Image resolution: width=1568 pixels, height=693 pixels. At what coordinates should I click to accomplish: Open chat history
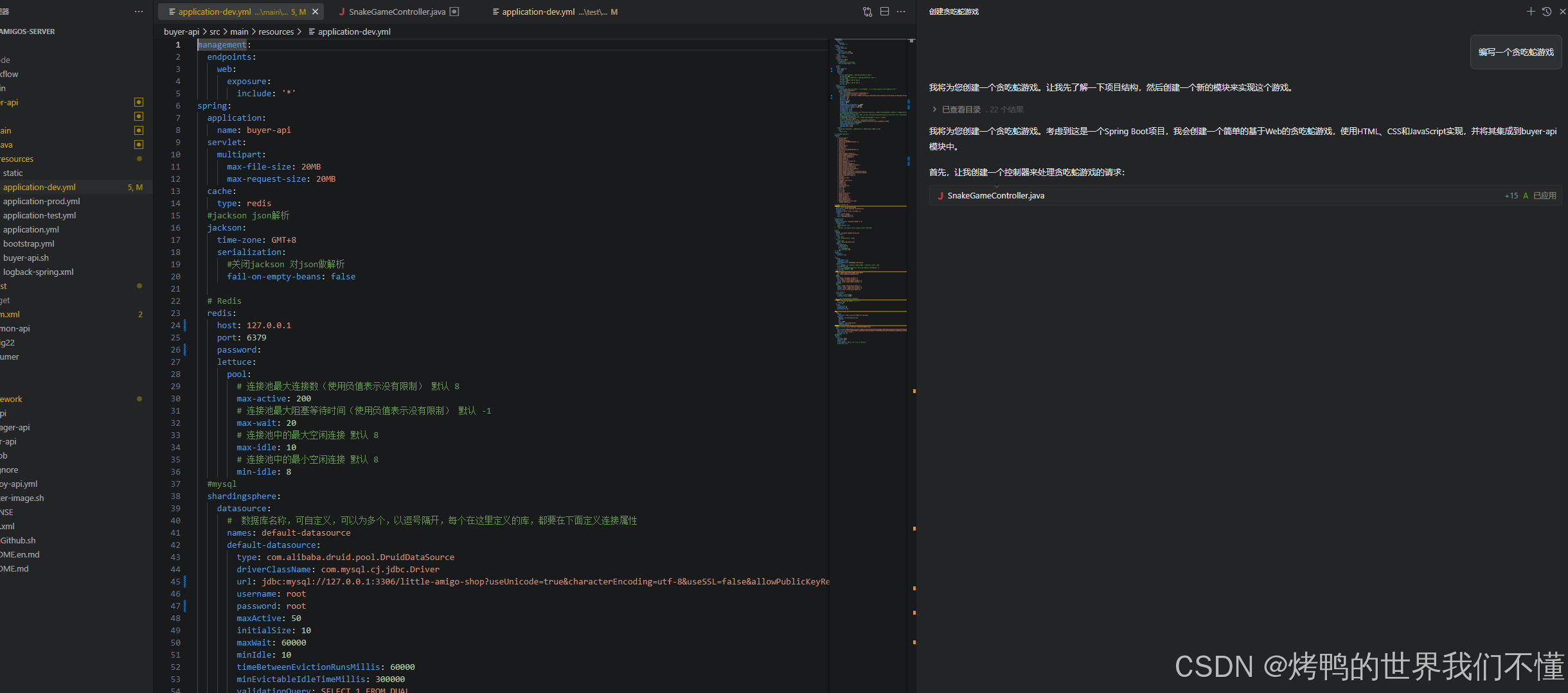point(1547,12)
